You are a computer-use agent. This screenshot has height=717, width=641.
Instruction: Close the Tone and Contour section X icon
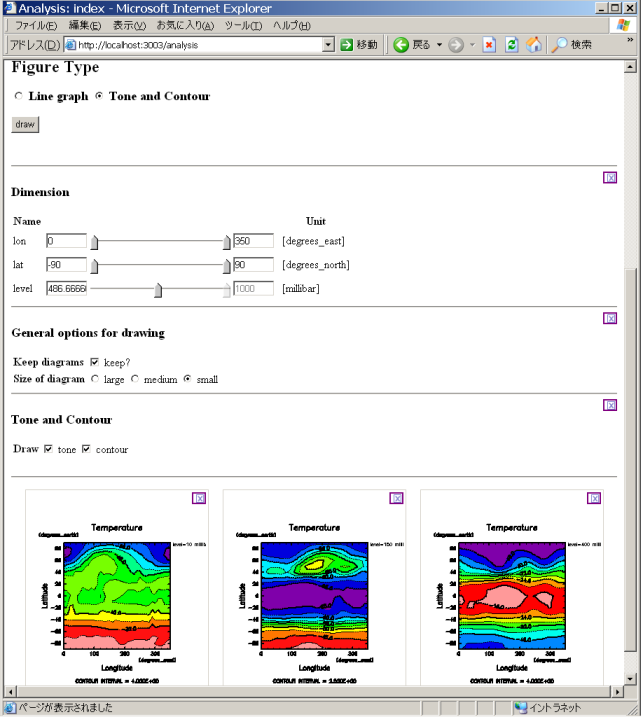pyautogui.click(x=610, y=405)
